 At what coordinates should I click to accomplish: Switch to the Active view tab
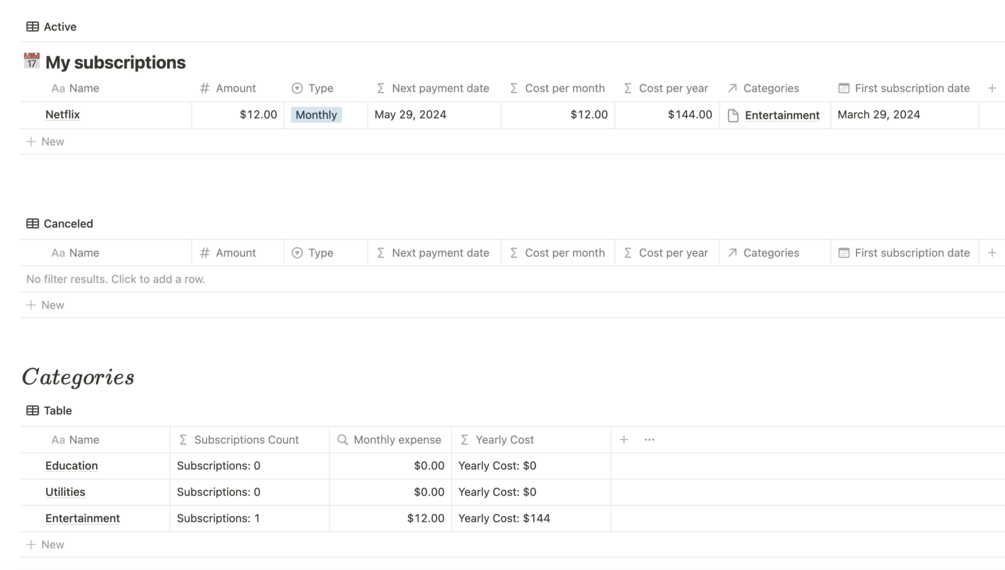click(59, 27)
